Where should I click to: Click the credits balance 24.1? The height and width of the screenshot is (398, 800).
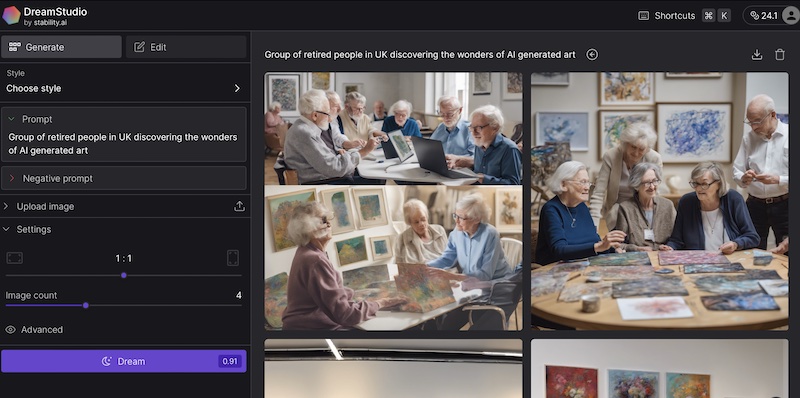pos(764,16)
